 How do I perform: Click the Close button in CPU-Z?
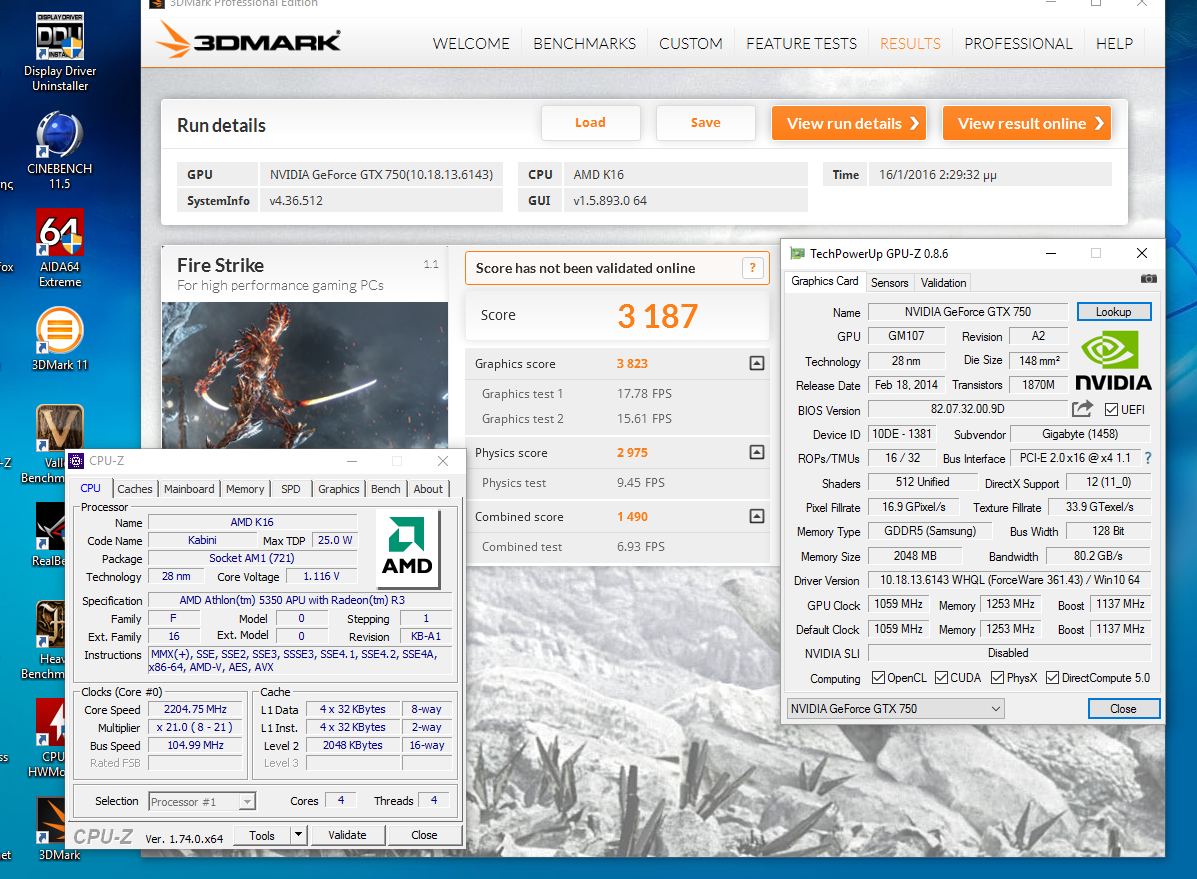pyautogui.click(x=424, y=835)
